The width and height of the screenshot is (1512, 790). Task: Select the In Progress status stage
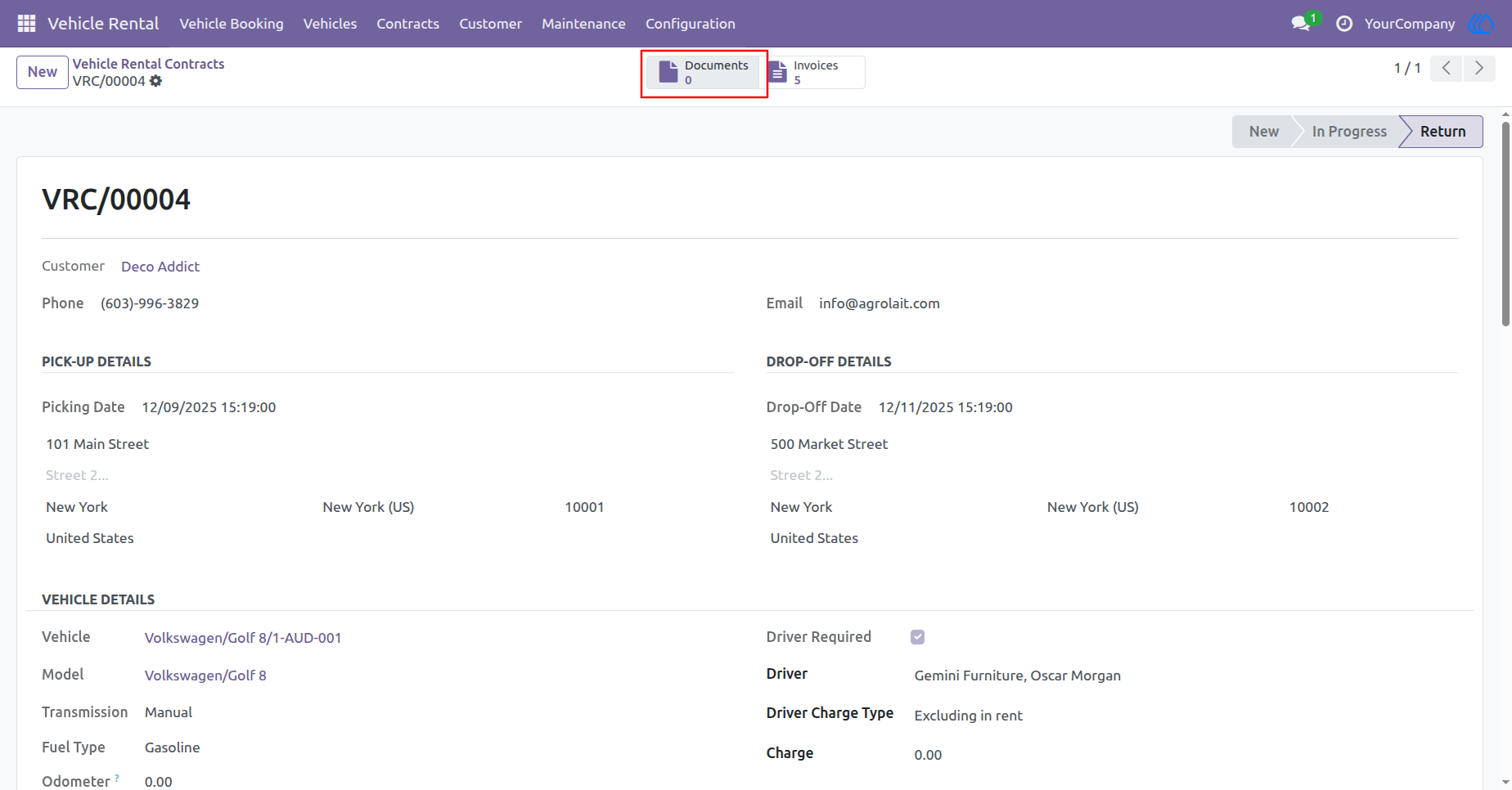[x=1349, y=132]
